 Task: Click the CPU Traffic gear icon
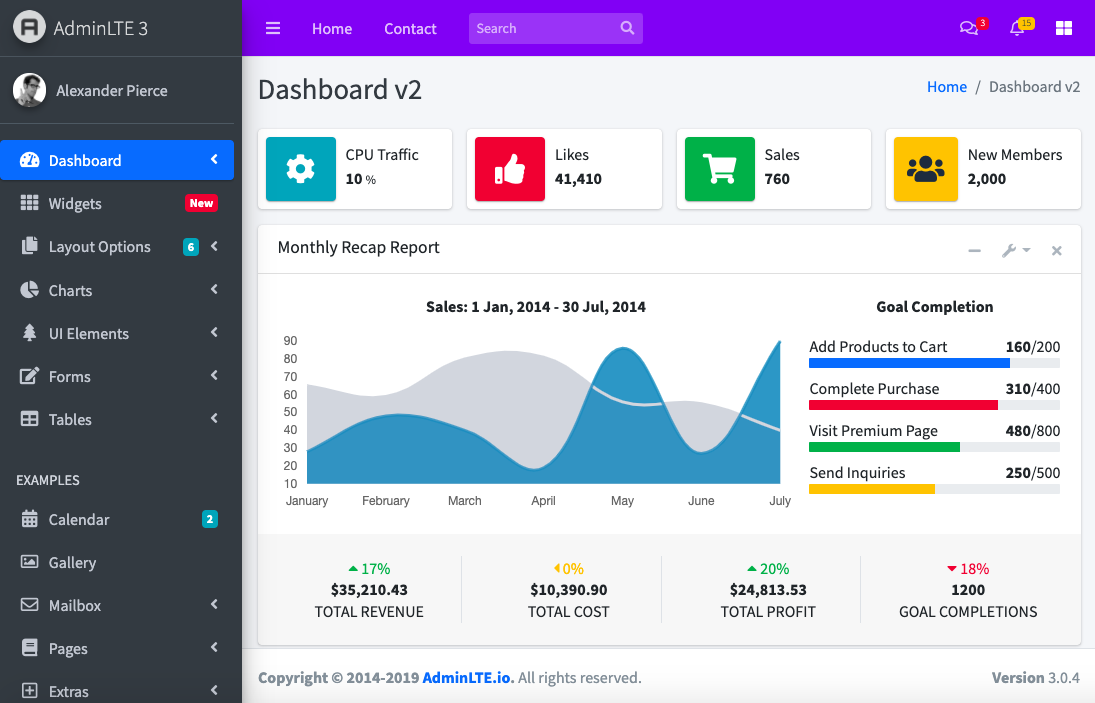coord(301,169)
